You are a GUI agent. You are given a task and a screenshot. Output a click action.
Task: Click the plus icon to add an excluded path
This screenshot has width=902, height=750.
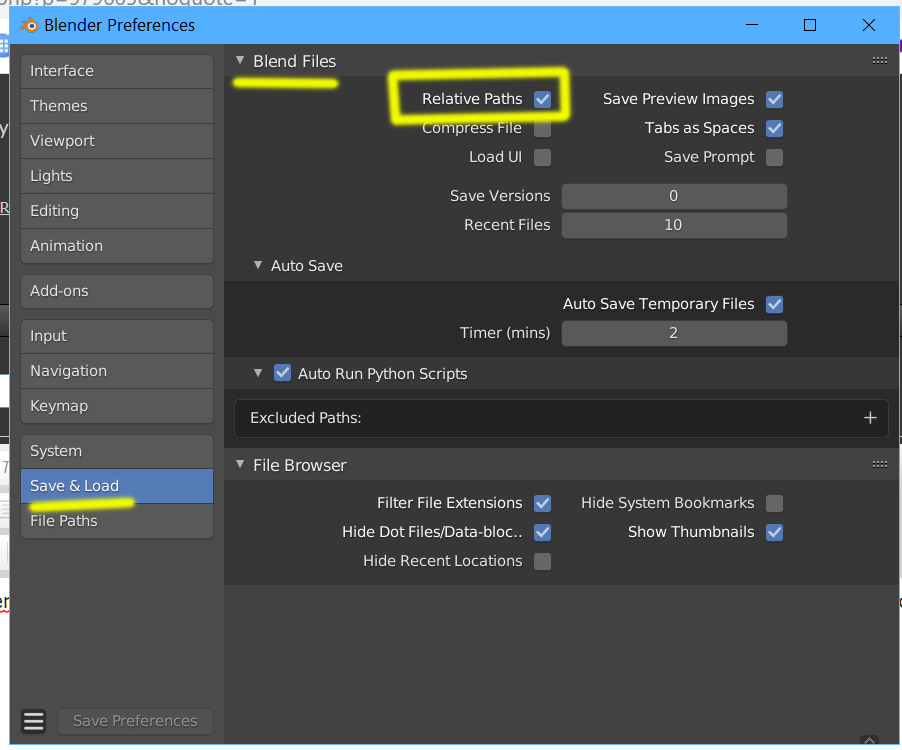(x=870, y=418)
